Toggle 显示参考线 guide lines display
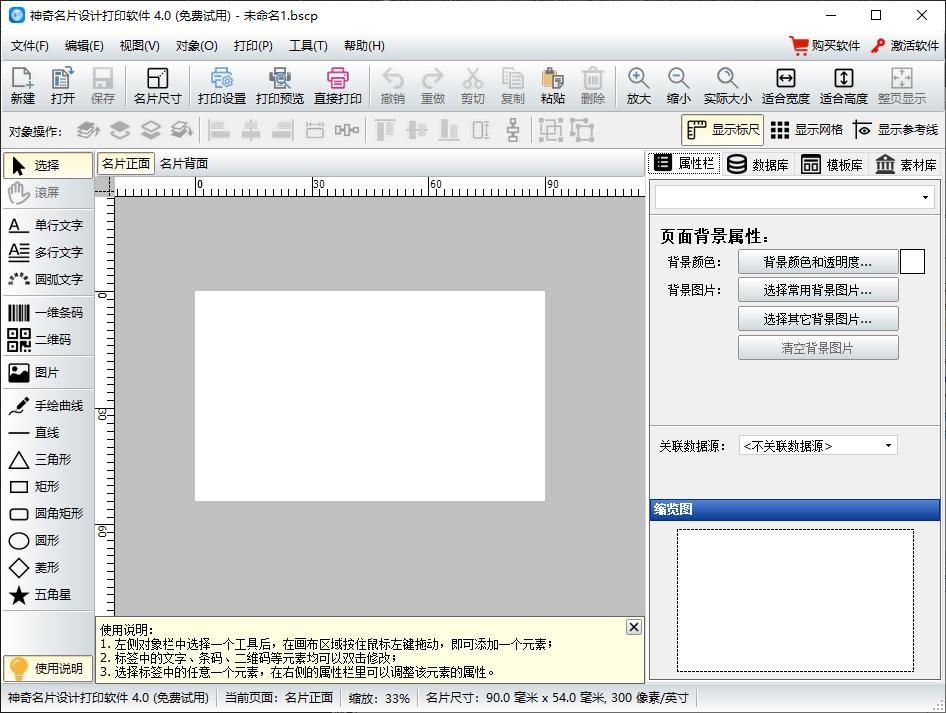 (x=896, y=130)
